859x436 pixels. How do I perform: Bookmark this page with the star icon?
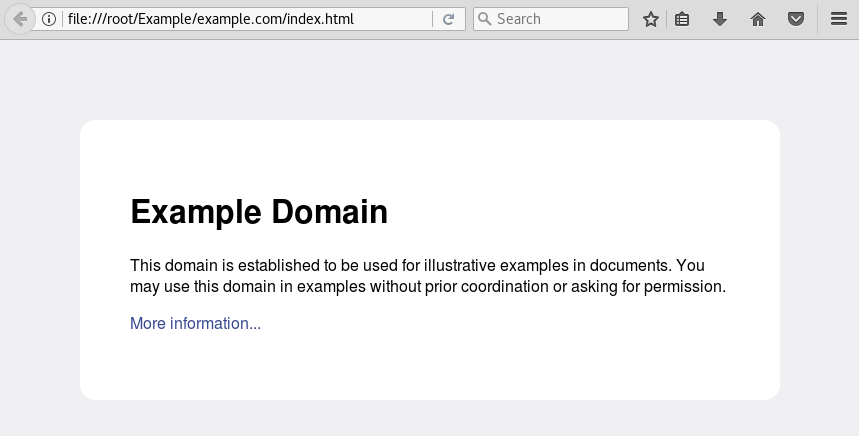tap(650, 20)
